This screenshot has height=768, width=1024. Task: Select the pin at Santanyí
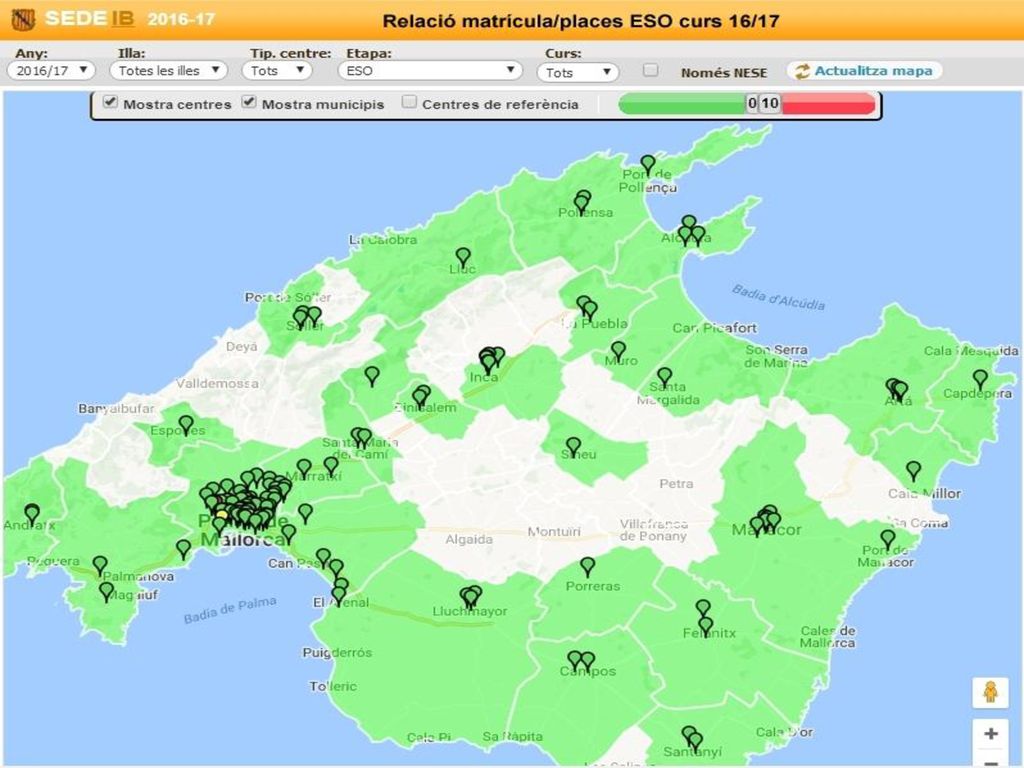tap(693, 739)
